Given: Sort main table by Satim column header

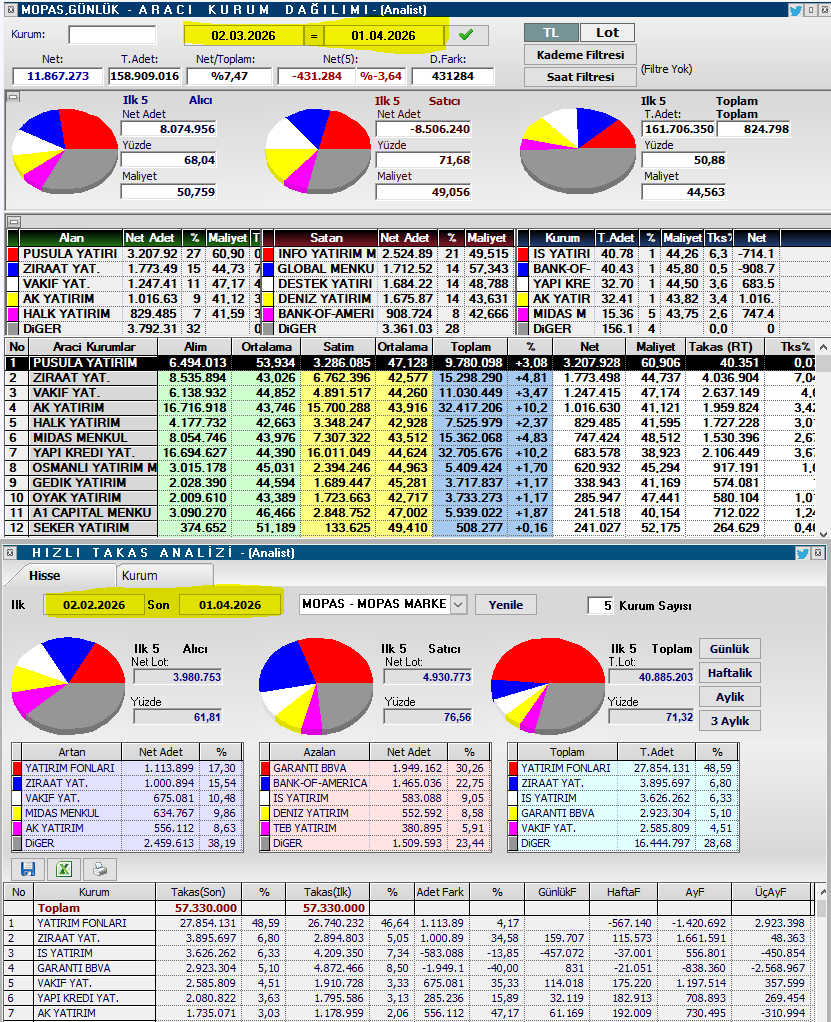Looking at the screenshot, I should pyautogui.click(x=338, y=347).
